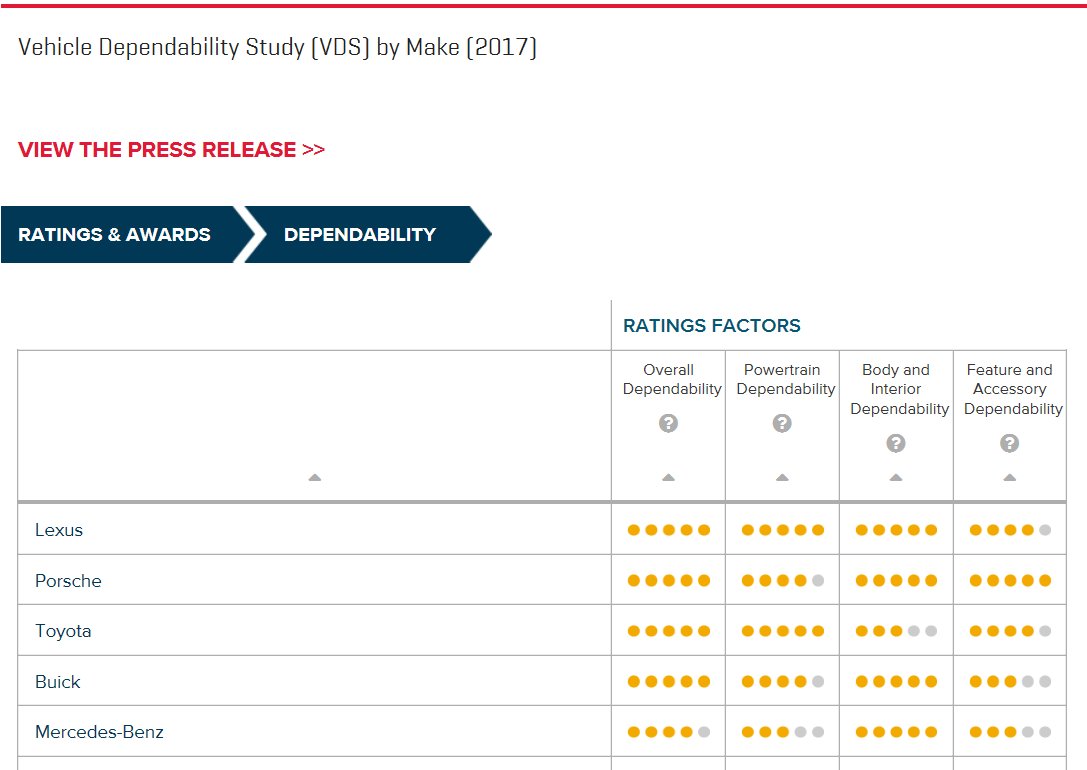Viewport: 1087px width, 770px height.
Task: Show help for Overall Dependability
Action: 668,423
